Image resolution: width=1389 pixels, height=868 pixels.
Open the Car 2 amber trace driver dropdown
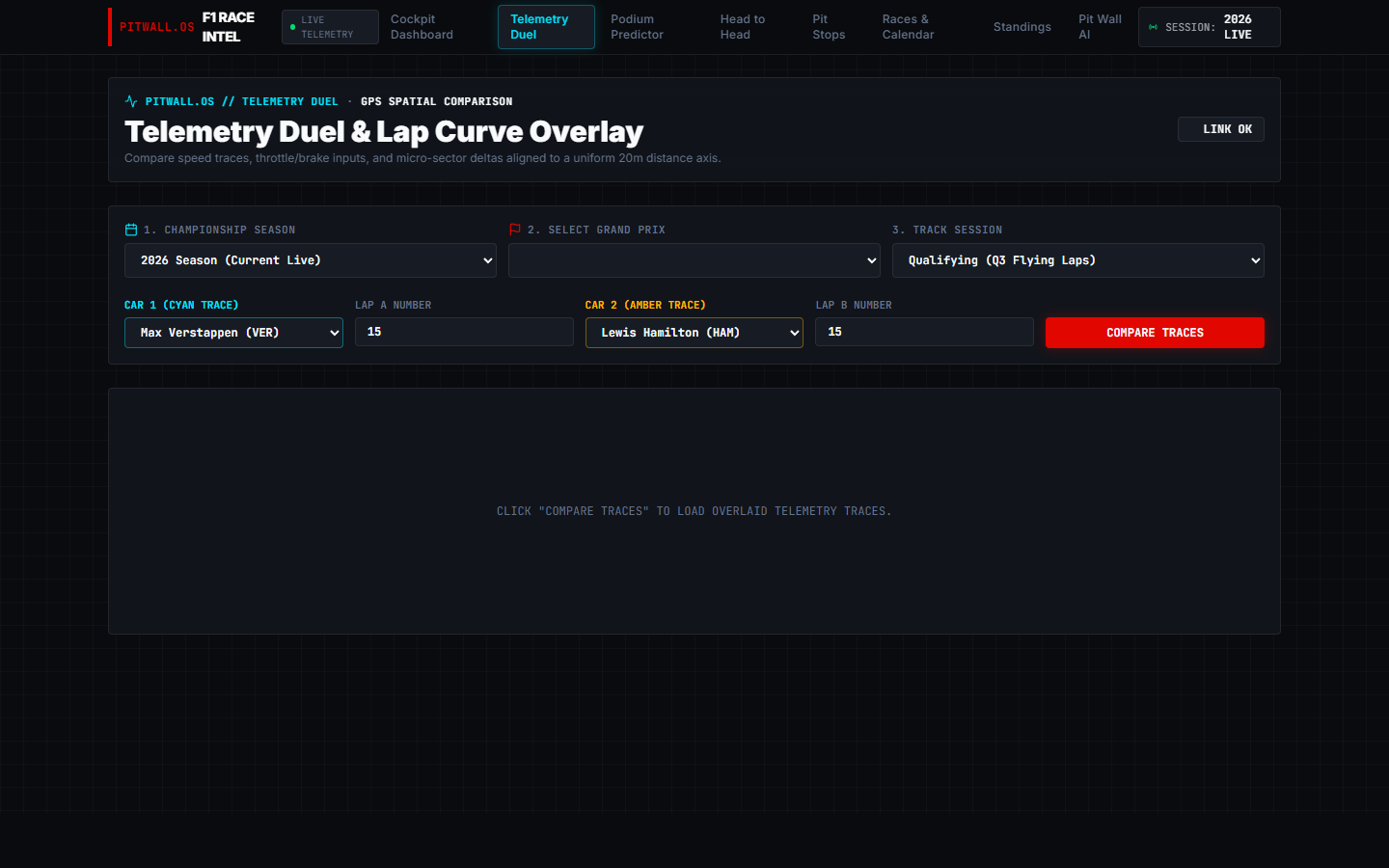(694, 333)
